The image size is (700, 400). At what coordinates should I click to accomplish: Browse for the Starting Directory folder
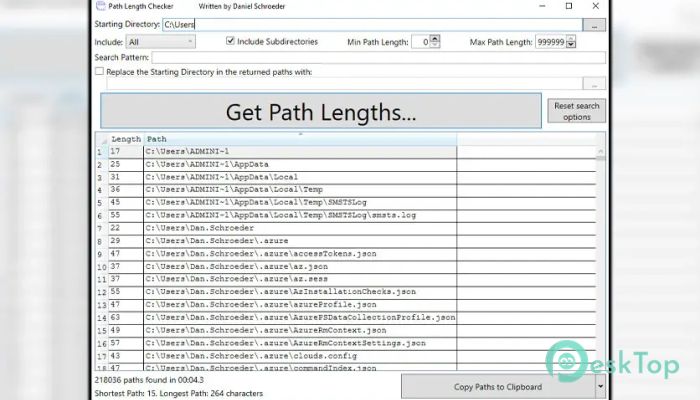[594, 25]
